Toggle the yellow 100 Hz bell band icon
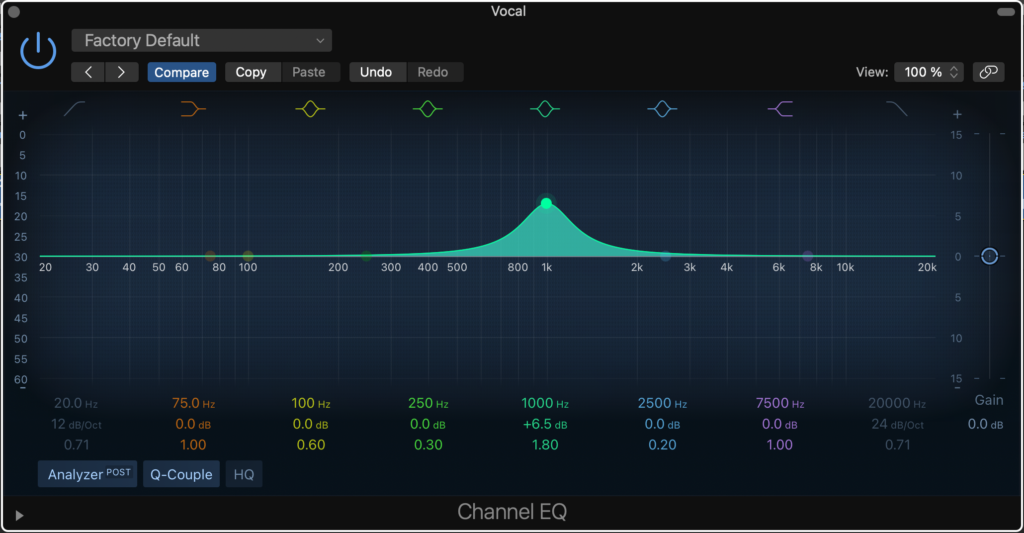Viewport: 1024px width, 533px height. [x=310, y=108]
